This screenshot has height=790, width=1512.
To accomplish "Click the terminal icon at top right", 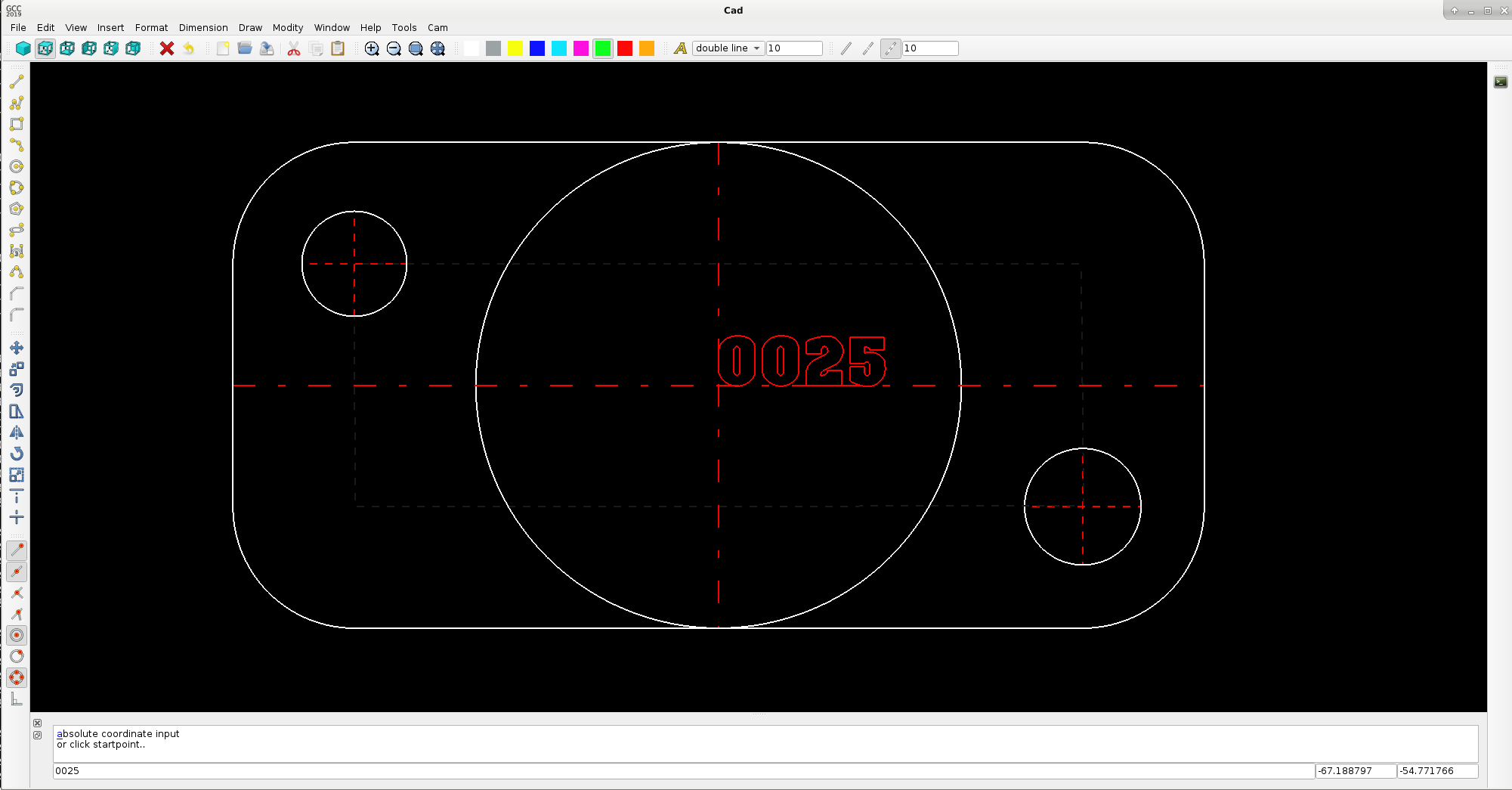I will coord(1501,82).
